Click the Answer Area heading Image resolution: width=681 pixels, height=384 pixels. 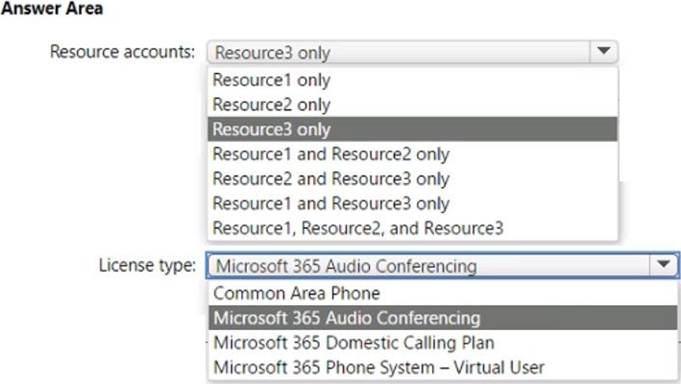tap(52, 8)
